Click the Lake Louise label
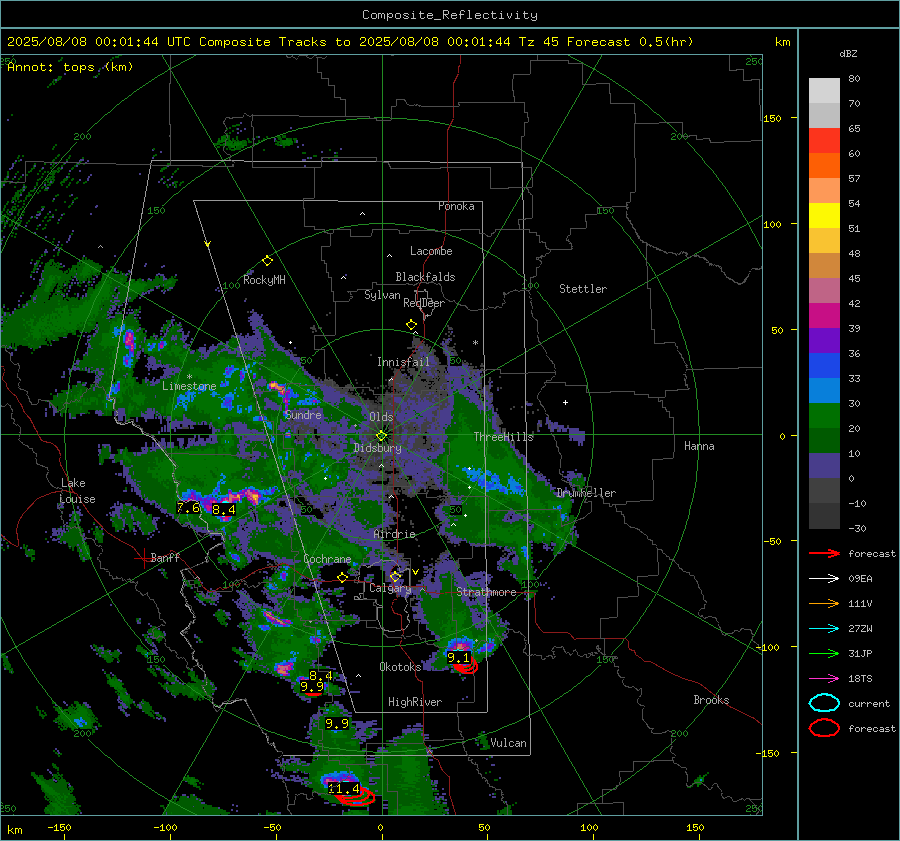 point(77,491)
